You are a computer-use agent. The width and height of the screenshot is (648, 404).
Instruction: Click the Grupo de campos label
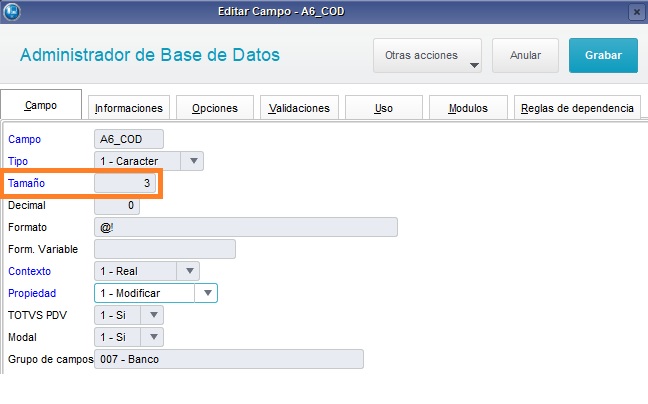(x=50, y=359)
